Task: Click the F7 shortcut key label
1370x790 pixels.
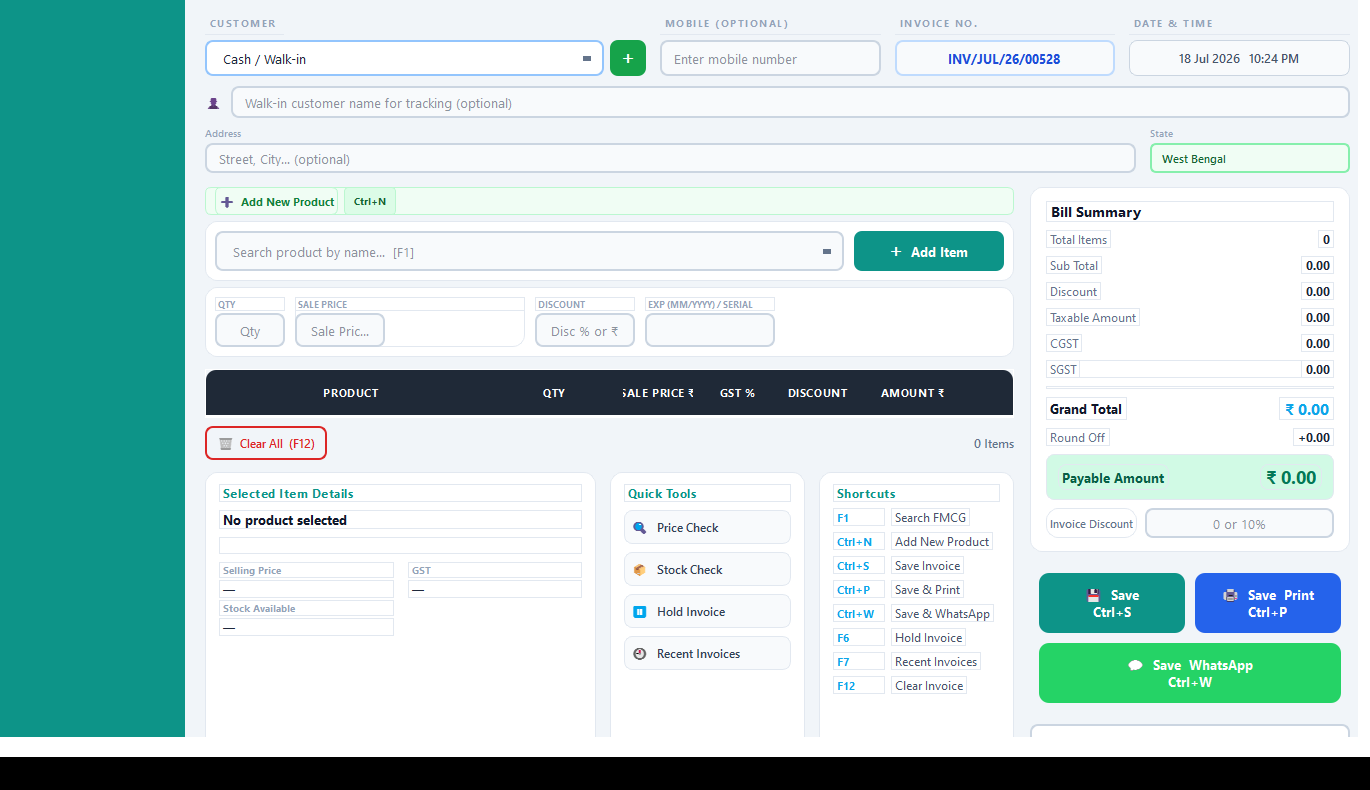Action: point(859,662)
